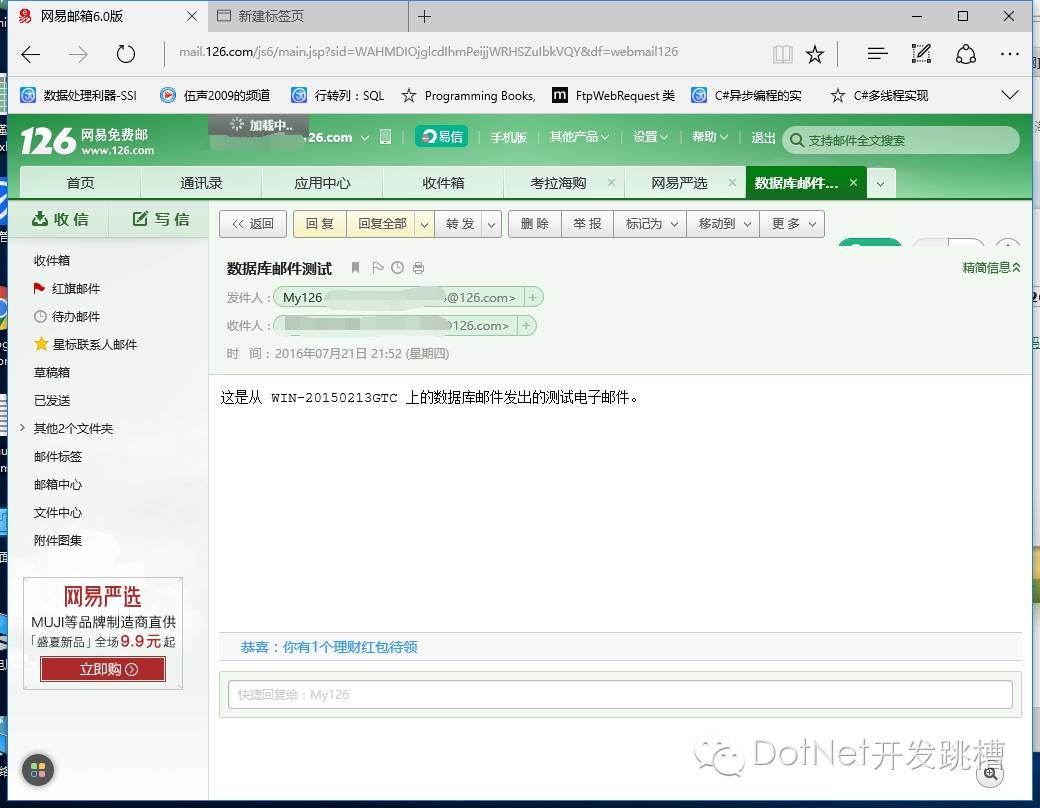Click the browser forward arrow
1040x808 pixels.
pos(78,54)
